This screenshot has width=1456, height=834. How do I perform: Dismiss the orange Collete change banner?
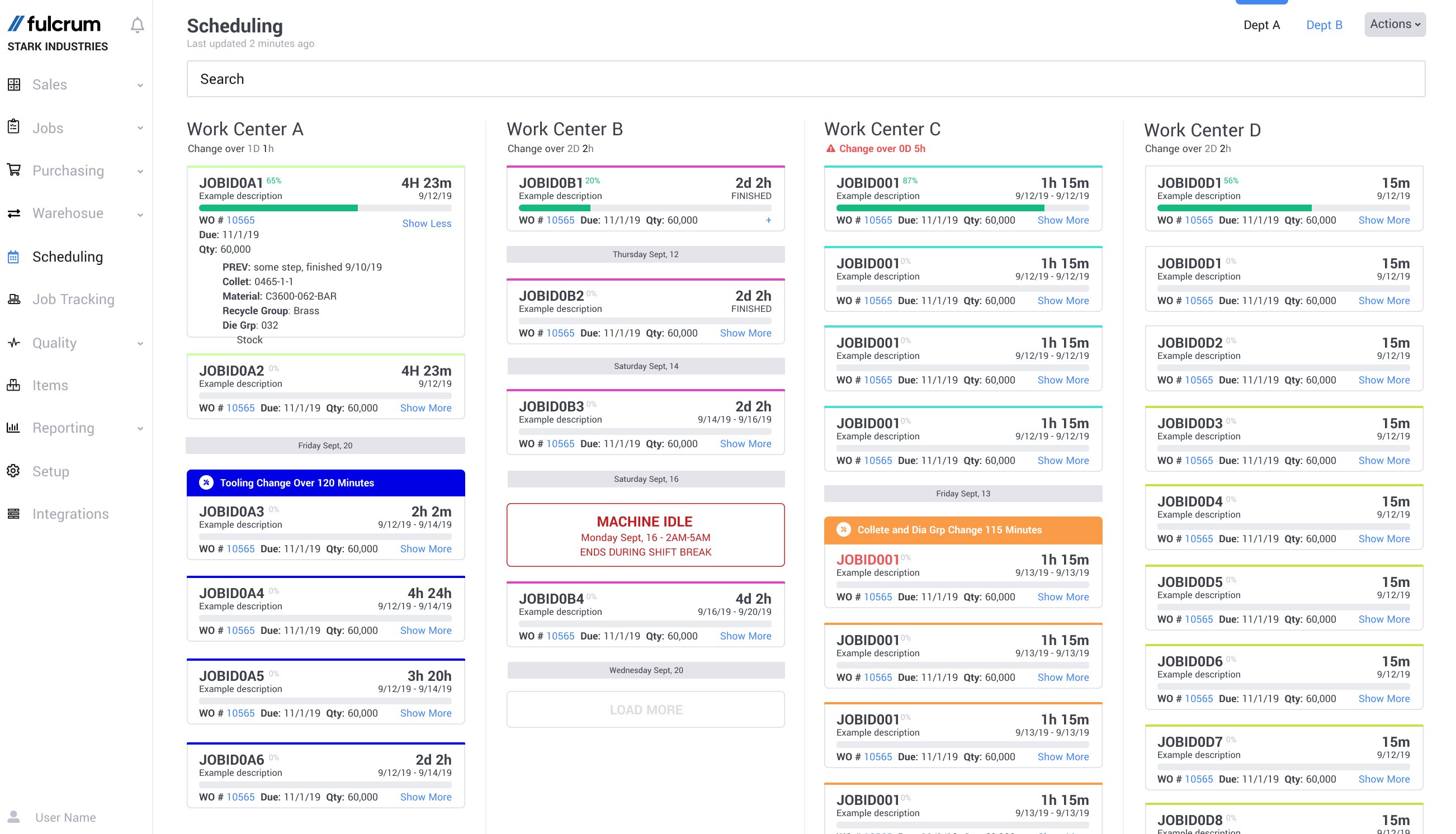click(x=843, y=530)
